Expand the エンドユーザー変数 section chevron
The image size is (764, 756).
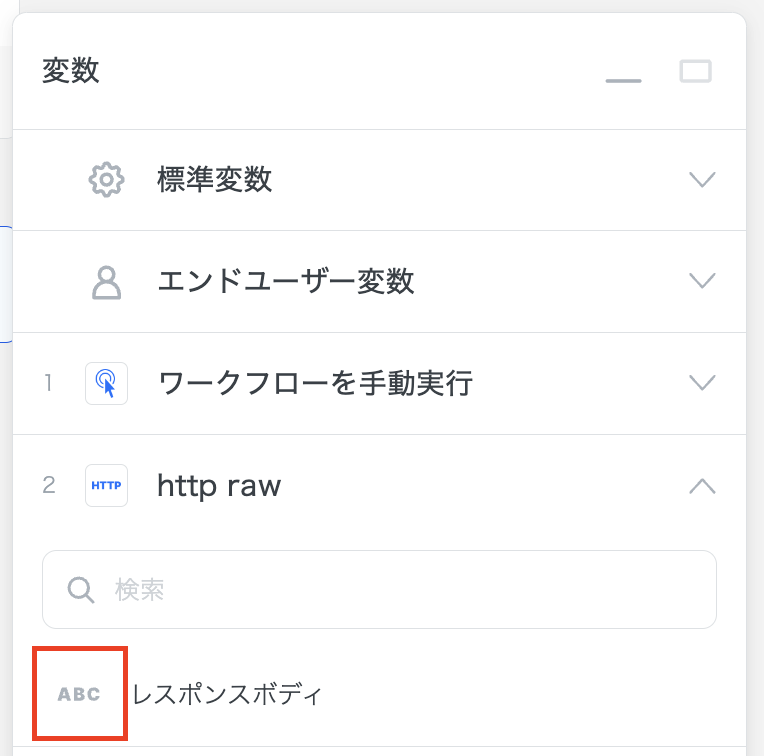703,281
